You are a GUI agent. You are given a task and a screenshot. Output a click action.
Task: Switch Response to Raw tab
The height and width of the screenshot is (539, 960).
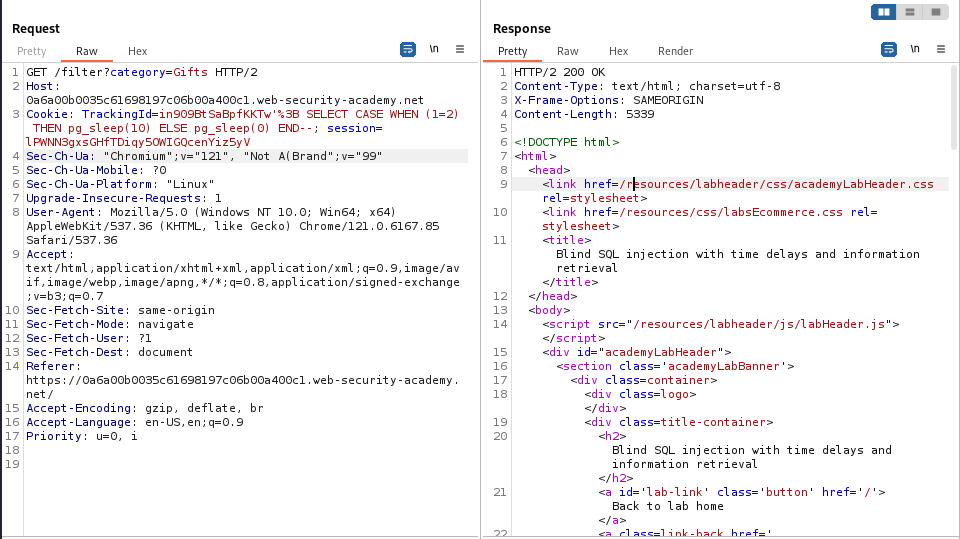[x=568, y=51]
